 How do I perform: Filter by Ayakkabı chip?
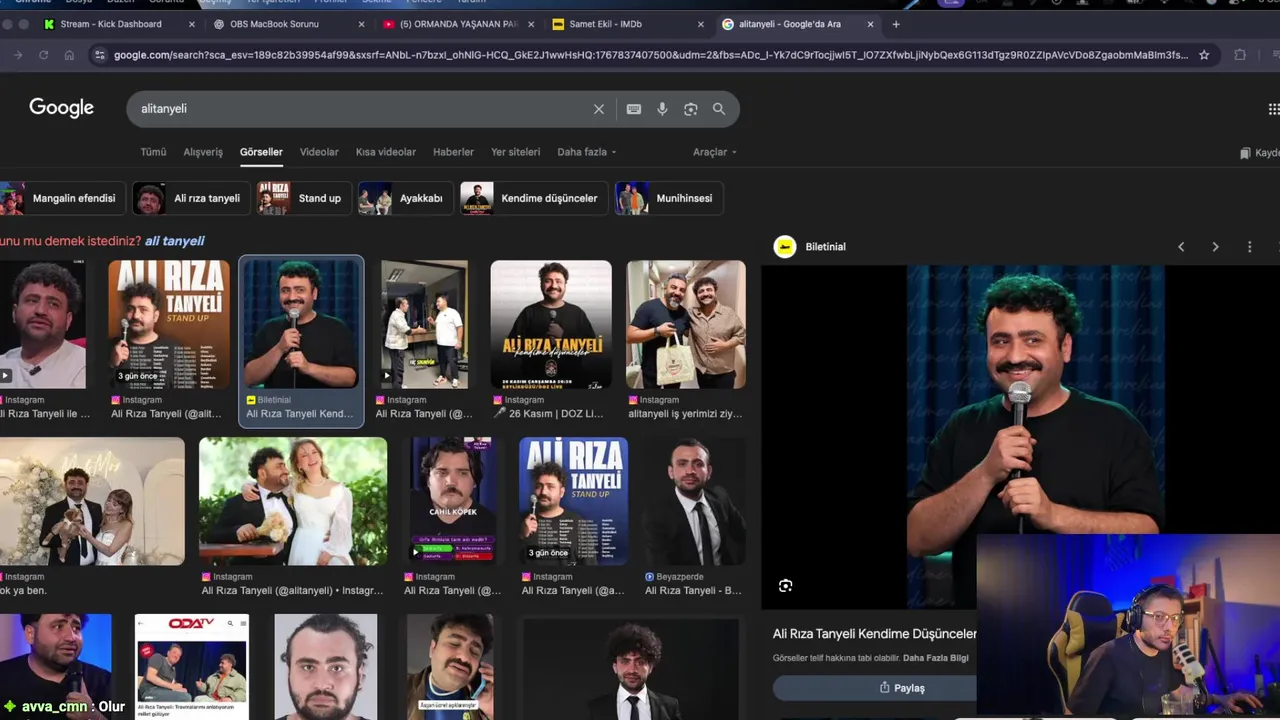405,198
